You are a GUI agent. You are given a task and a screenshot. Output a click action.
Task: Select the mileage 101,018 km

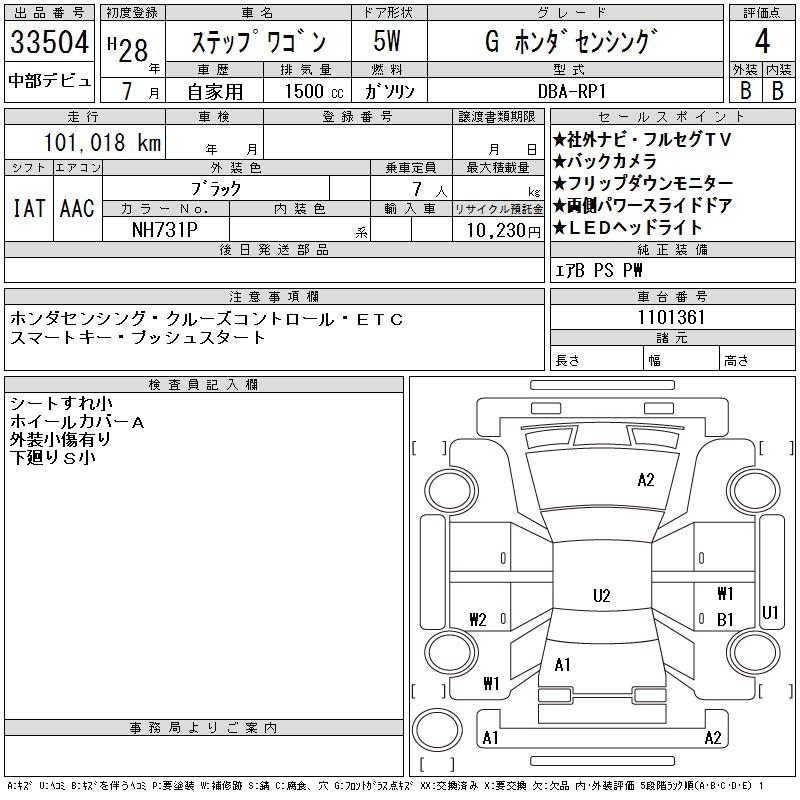(102, 142)
